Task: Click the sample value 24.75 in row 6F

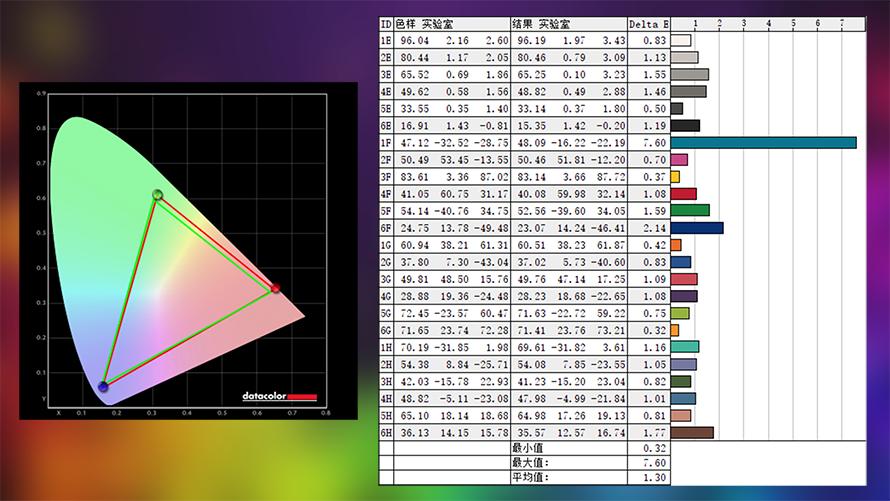Action: click(x=414, y=228)
